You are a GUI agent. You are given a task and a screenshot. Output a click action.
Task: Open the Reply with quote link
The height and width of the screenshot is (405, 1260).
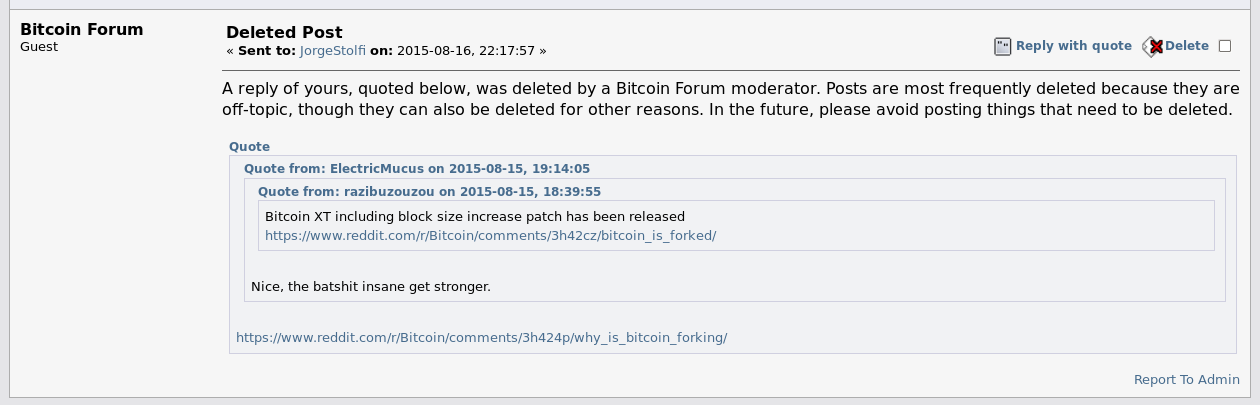pyautogui.click(x=1073, y=46)
